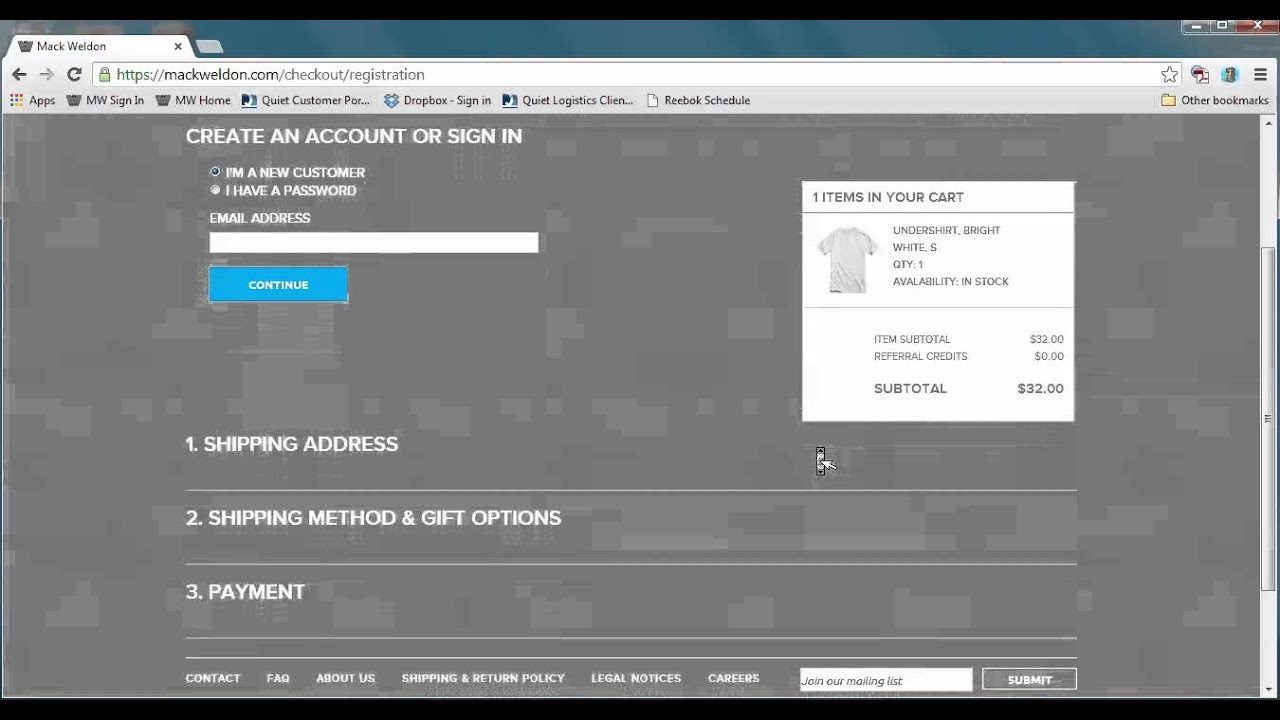Open the Apps bookmark shortcut

click(x=32, y=100)
